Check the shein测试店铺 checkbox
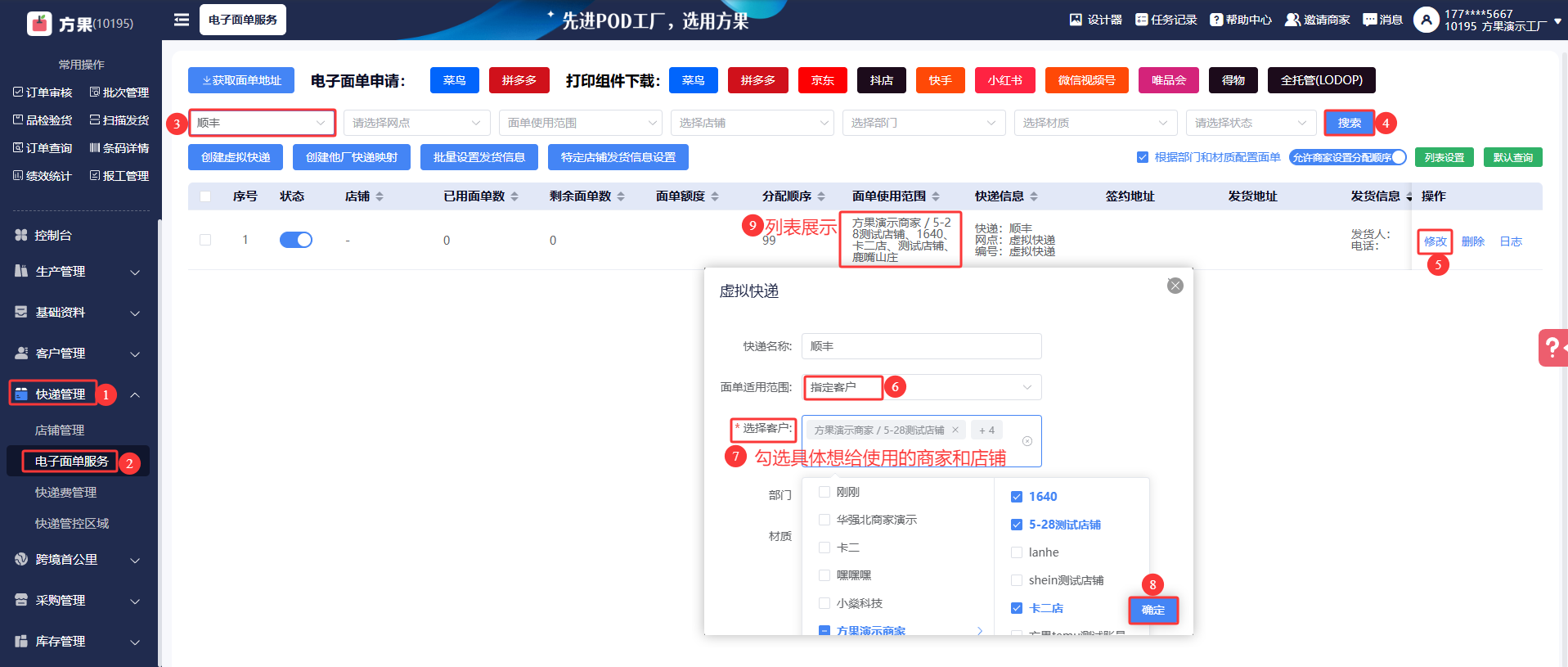1568x667 pixels. tap(1017, 580)
